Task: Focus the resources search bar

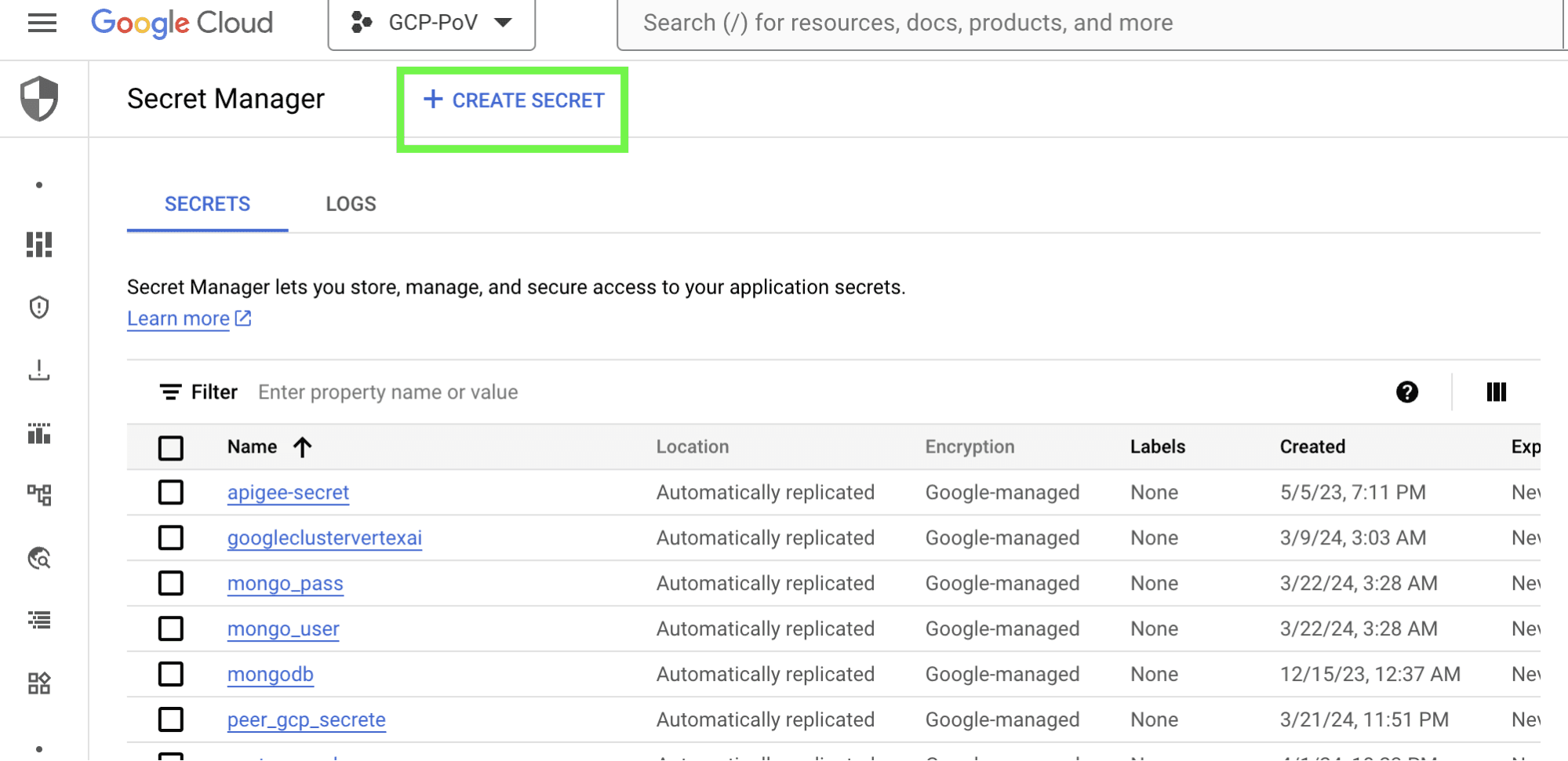Action: (x=1090, y=23)
